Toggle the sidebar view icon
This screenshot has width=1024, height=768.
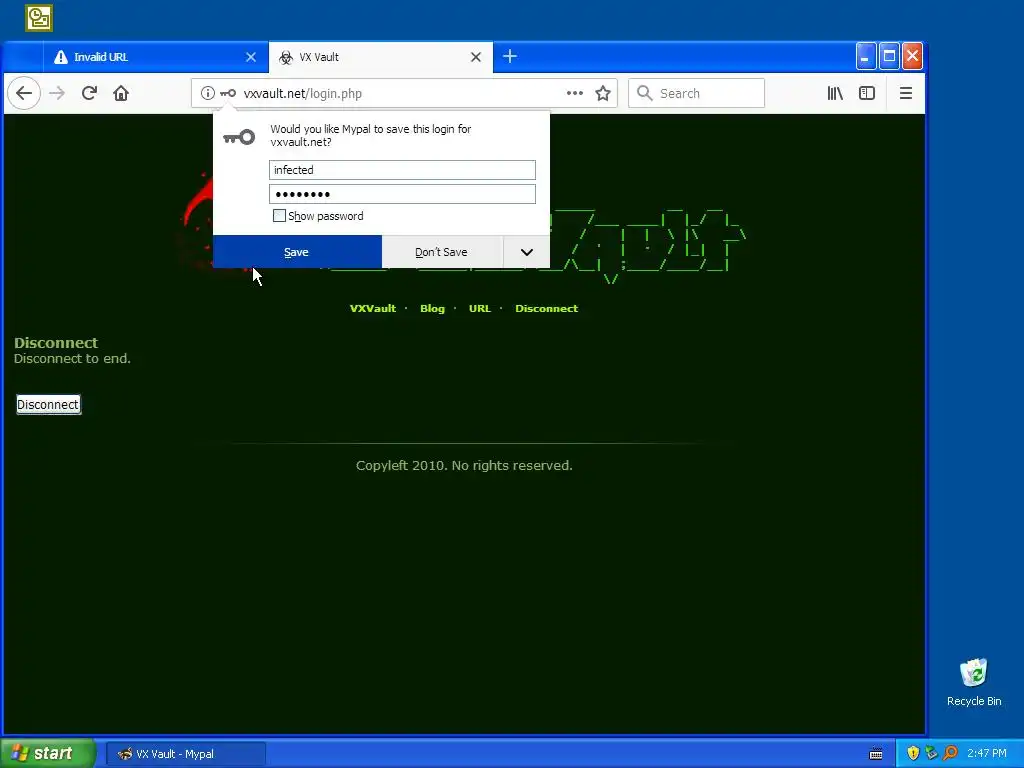867,93
